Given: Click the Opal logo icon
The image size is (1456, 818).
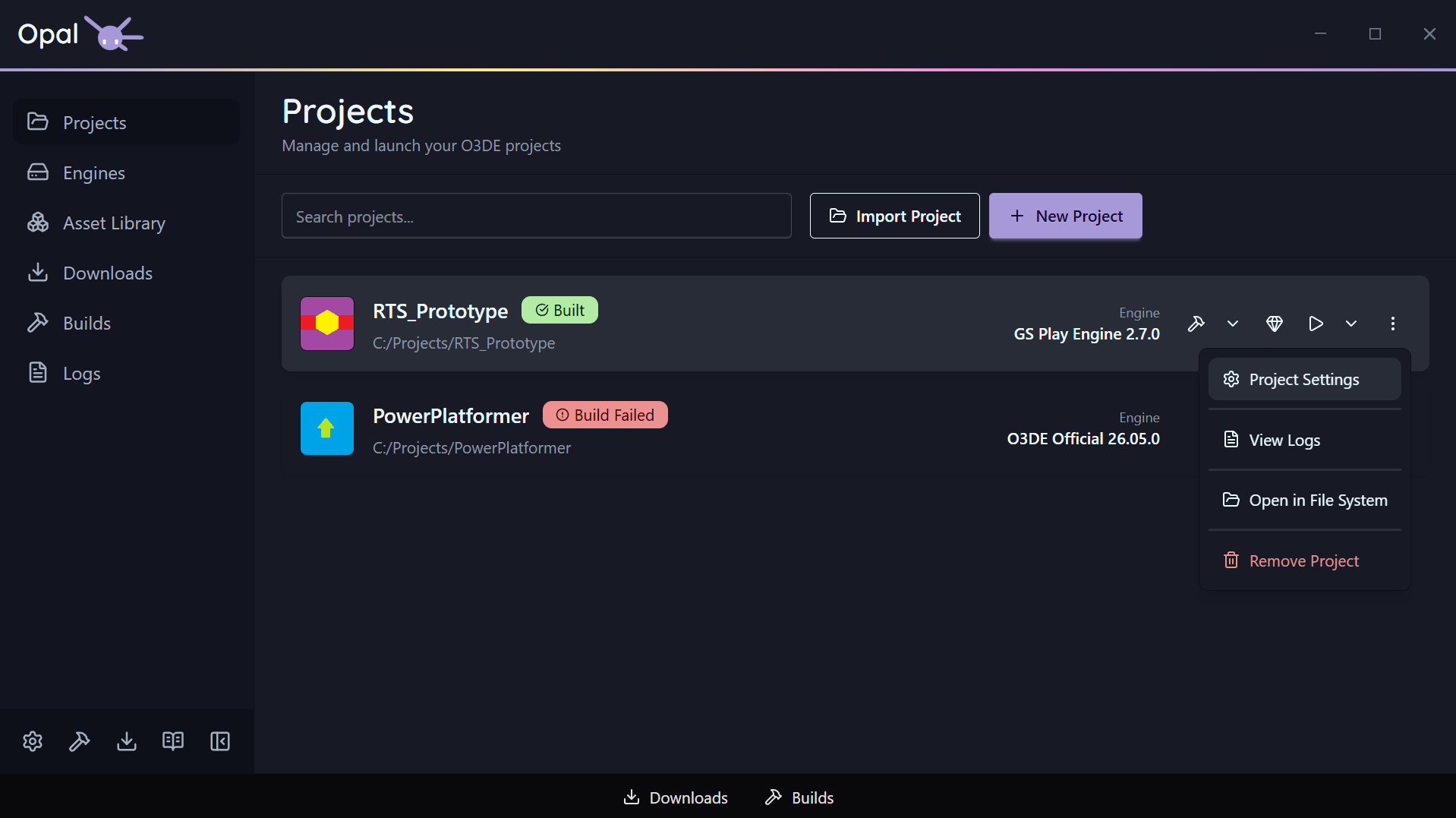Looking at the screenshot, I should (113, 33).
